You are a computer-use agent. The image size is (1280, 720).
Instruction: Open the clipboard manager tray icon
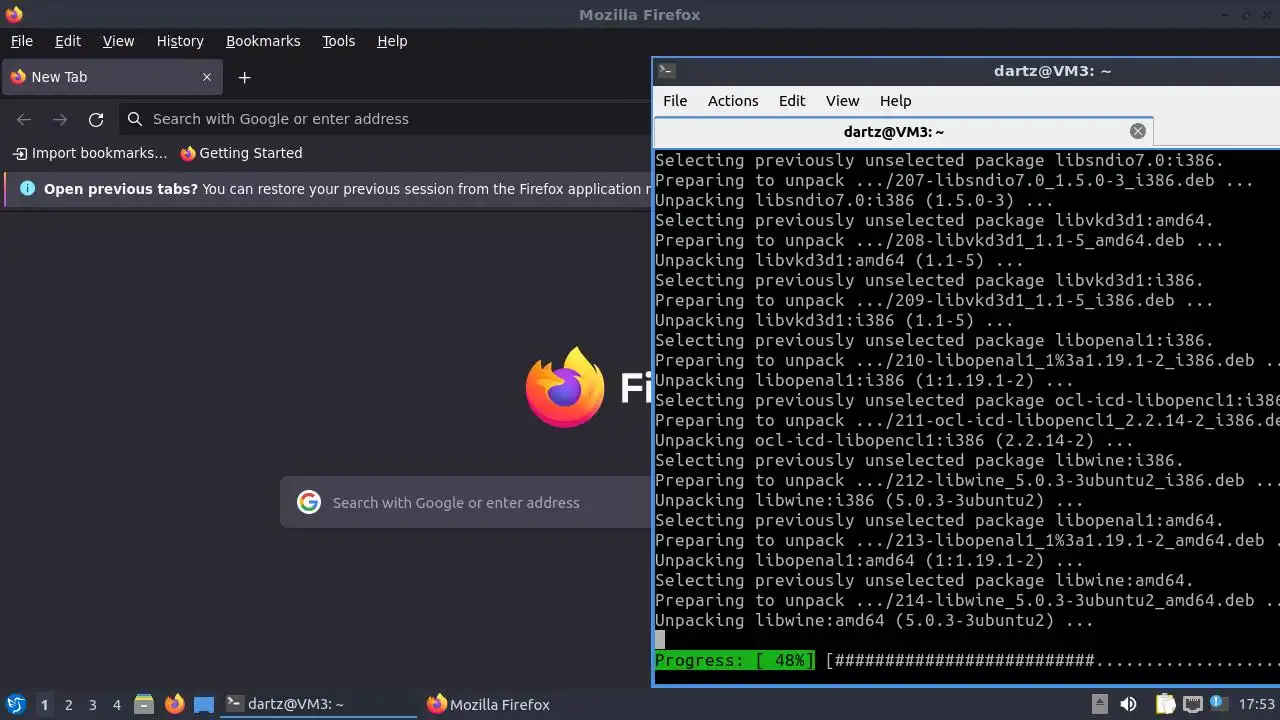point(1165,704)
